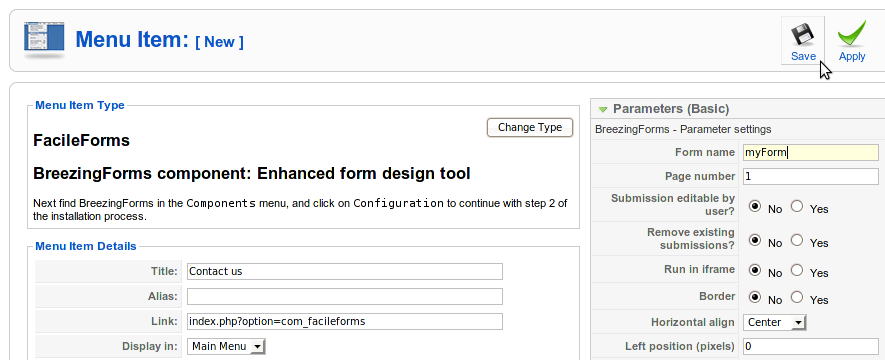Click the Page number input field
The width and height of the screenshot is (885, 360).
click(x=810, y=176)
